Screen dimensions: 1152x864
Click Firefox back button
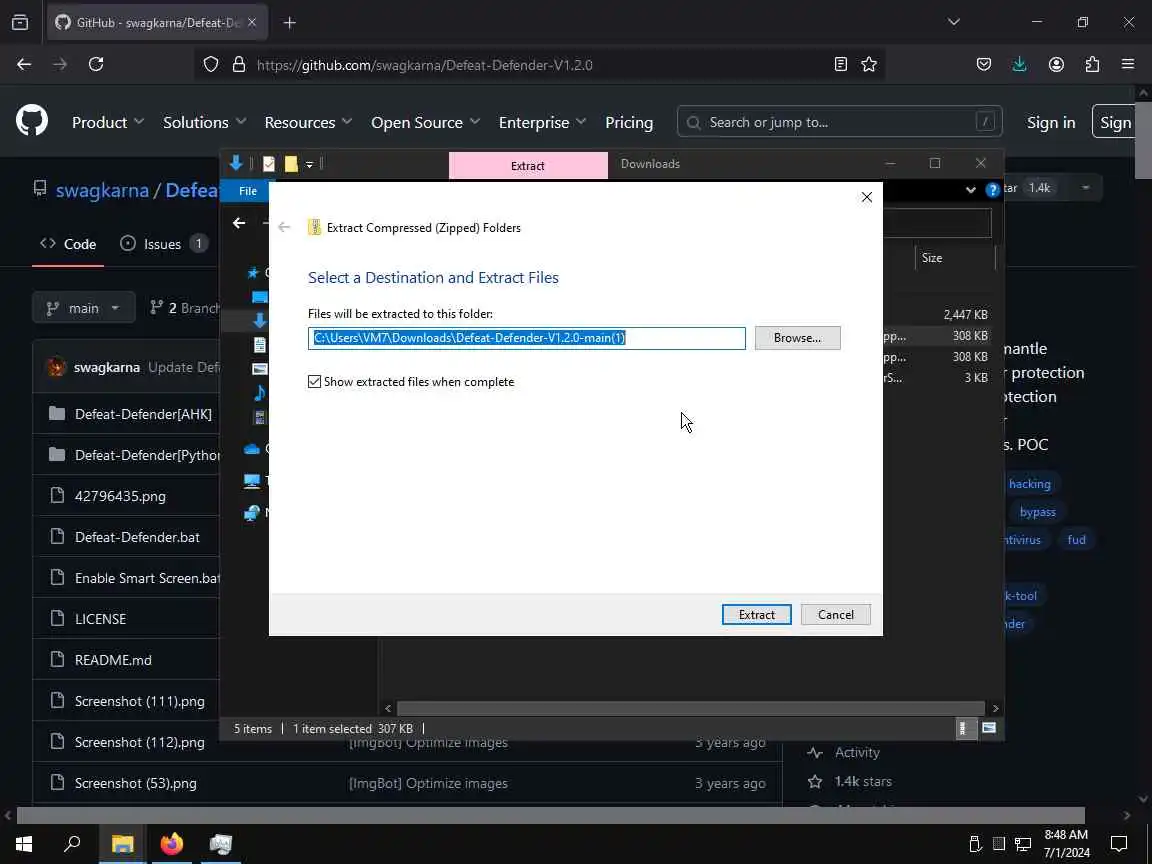tap(24, 65)
